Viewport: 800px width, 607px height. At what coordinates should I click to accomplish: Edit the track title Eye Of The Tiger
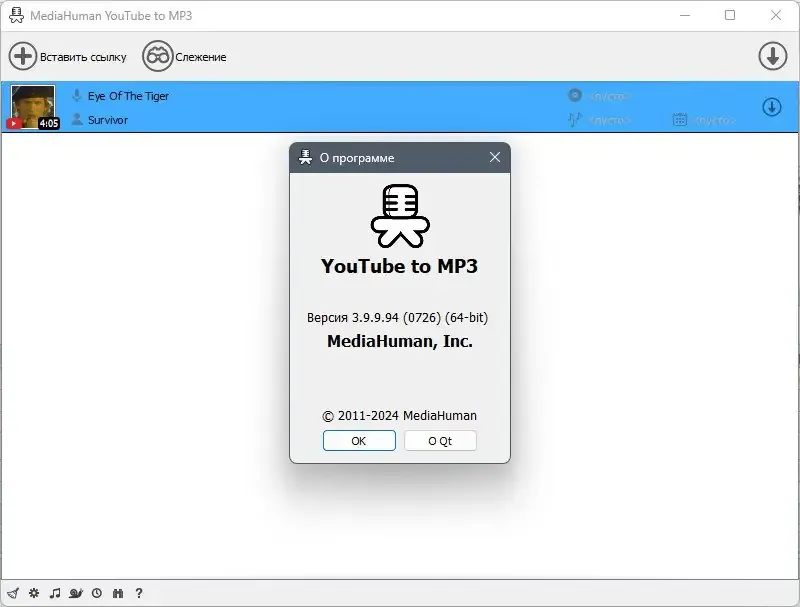pyautogui.click(x=128, y=96)
